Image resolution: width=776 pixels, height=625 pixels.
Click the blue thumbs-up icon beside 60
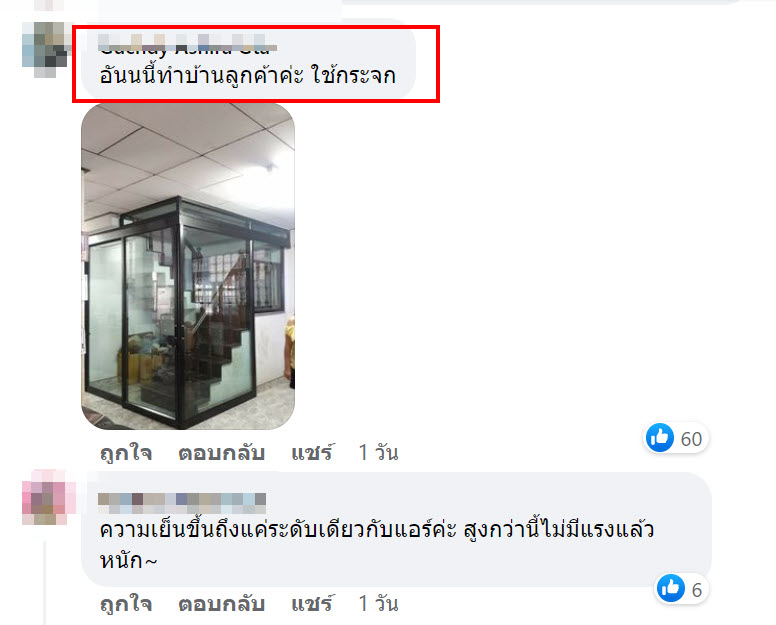coord(660,437)
